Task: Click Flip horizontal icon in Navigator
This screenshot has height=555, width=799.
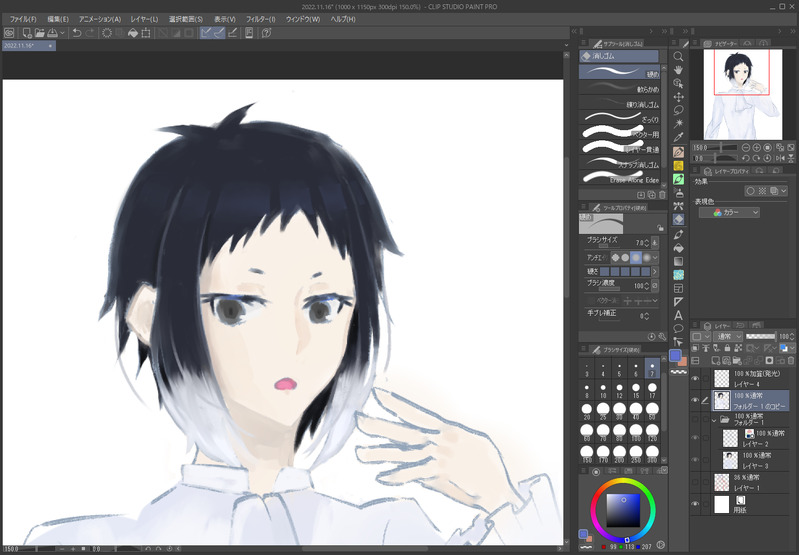Action: 780,158
